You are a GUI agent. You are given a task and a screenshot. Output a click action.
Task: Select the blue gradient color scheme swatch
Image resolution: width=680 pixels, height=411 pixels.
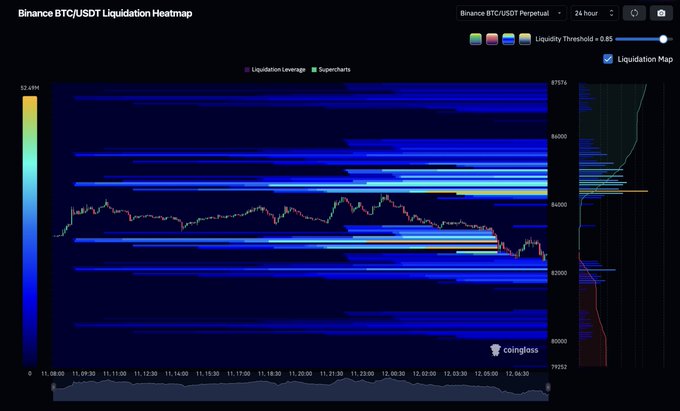(508, 39)
